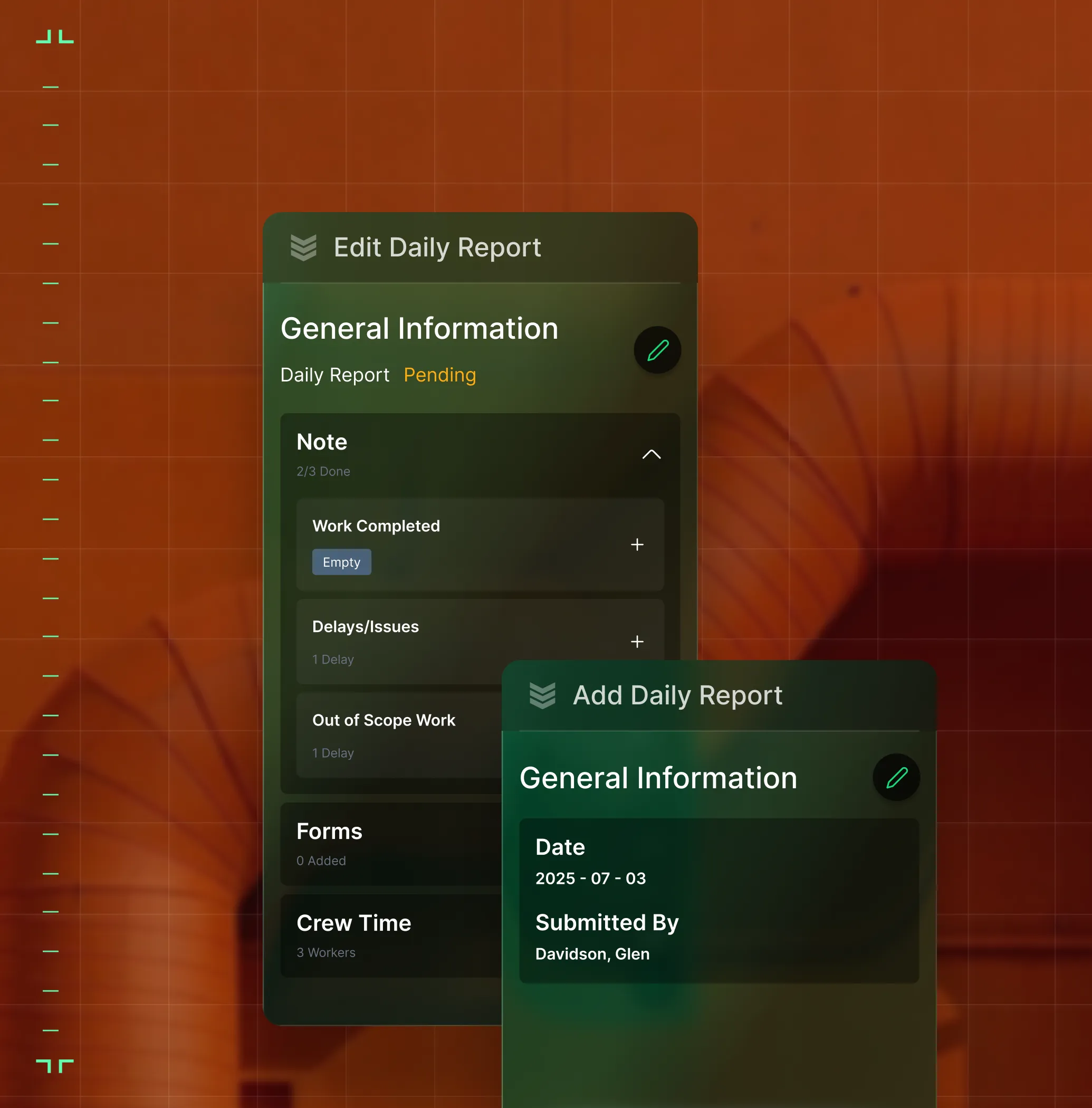
Task: Click the Submitted By label
Action: coord(607,922)
